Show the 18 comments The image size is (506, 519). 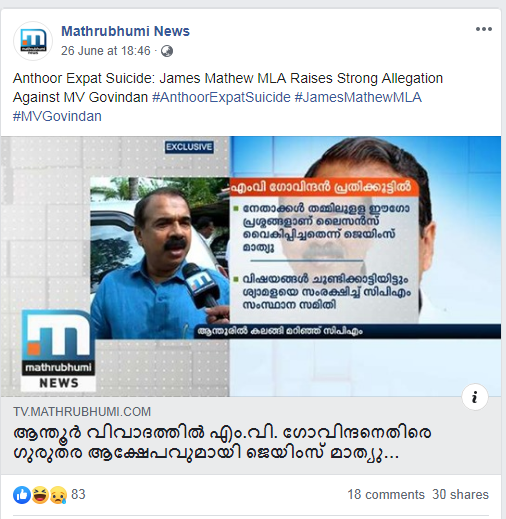[386, 495]
